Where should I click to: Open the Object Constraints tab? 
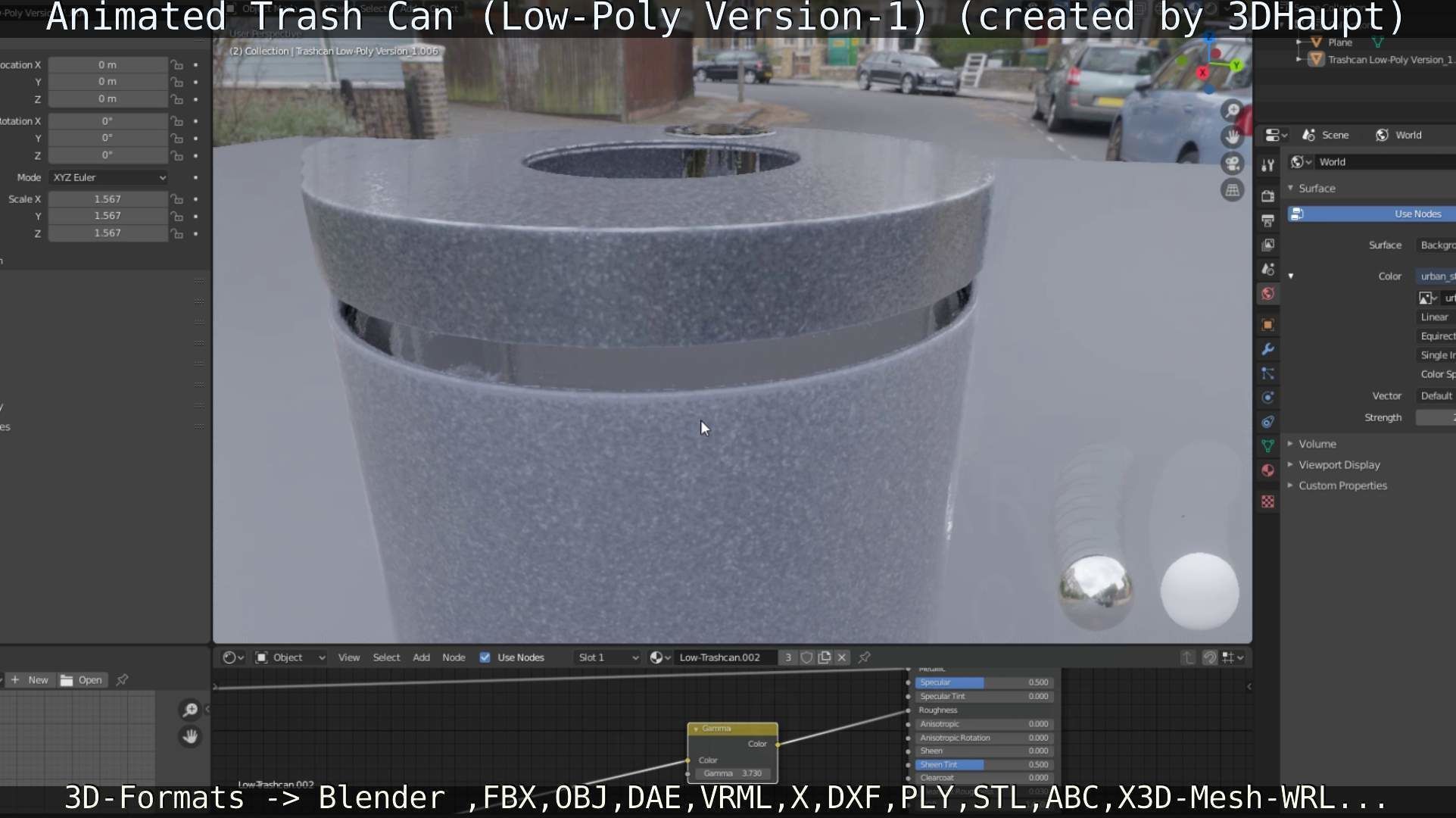click(x=1267, y=422)
